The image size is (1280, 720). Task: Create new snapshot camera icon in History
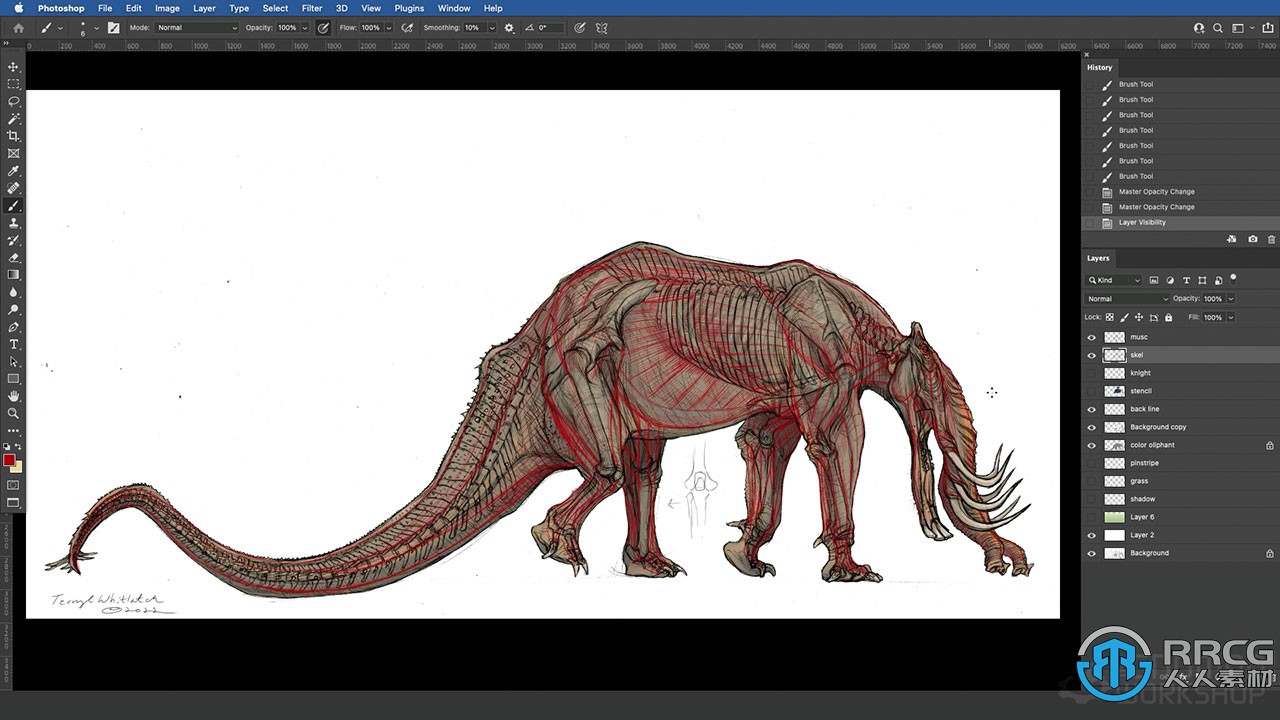point(1252,239)
